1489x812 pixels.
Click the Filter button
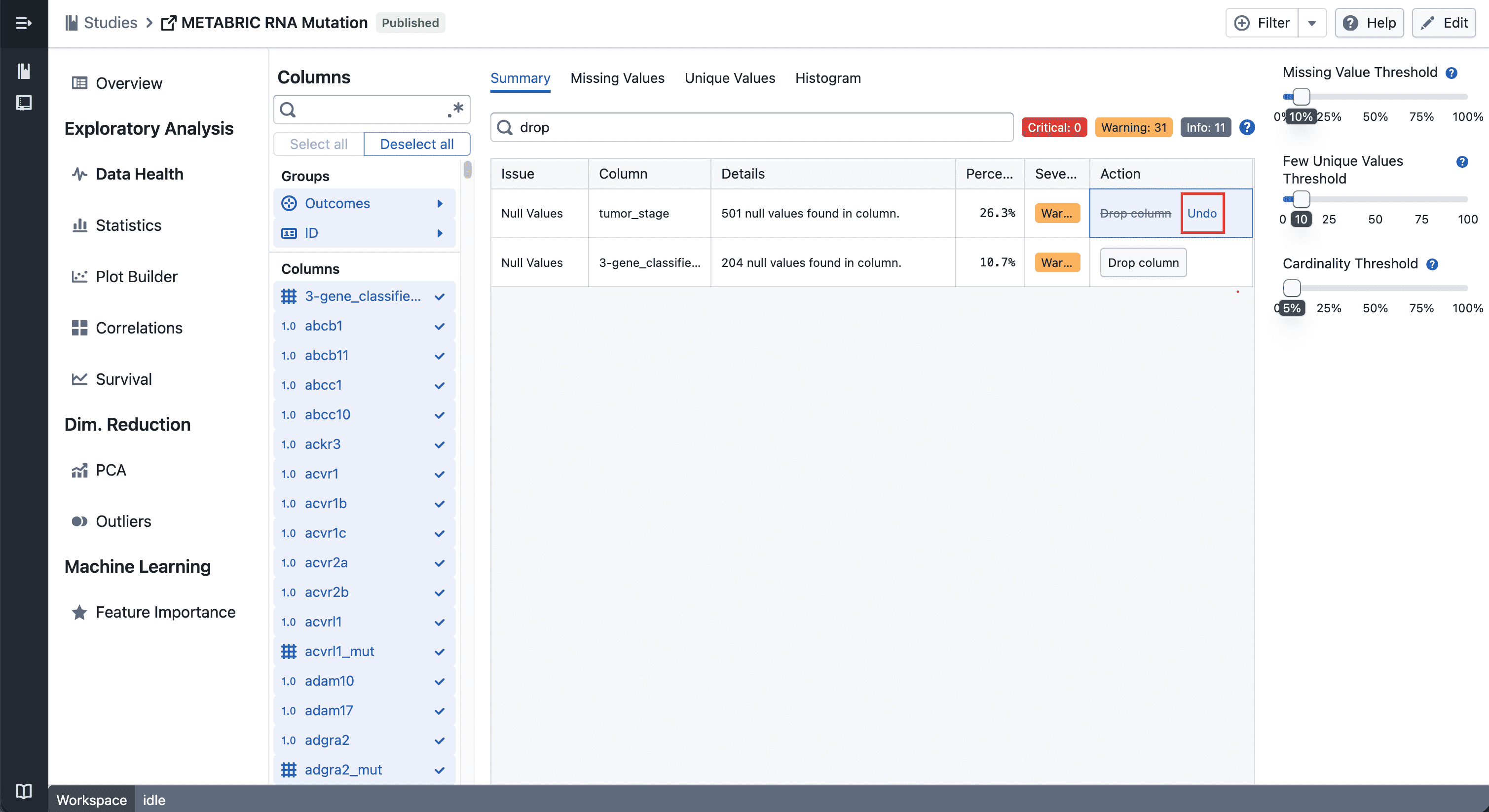click(x=1262, y=23)
